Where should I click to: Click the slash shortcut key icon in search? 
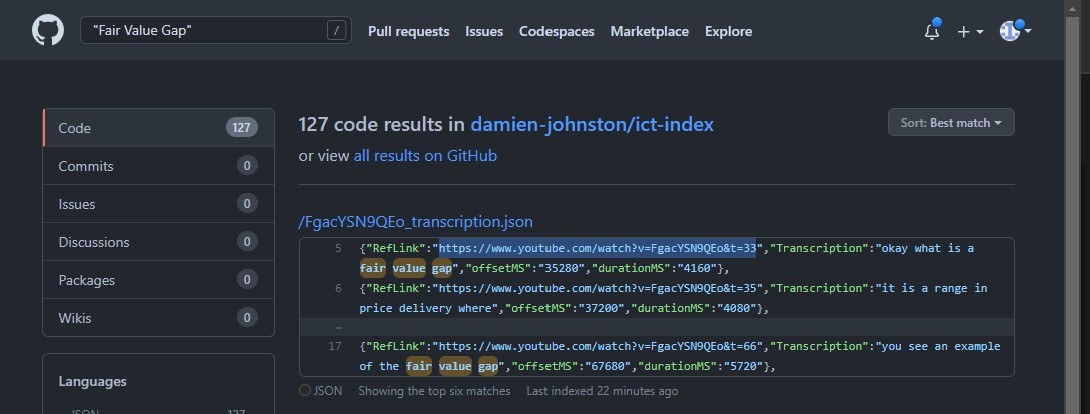tap(336, 31)
